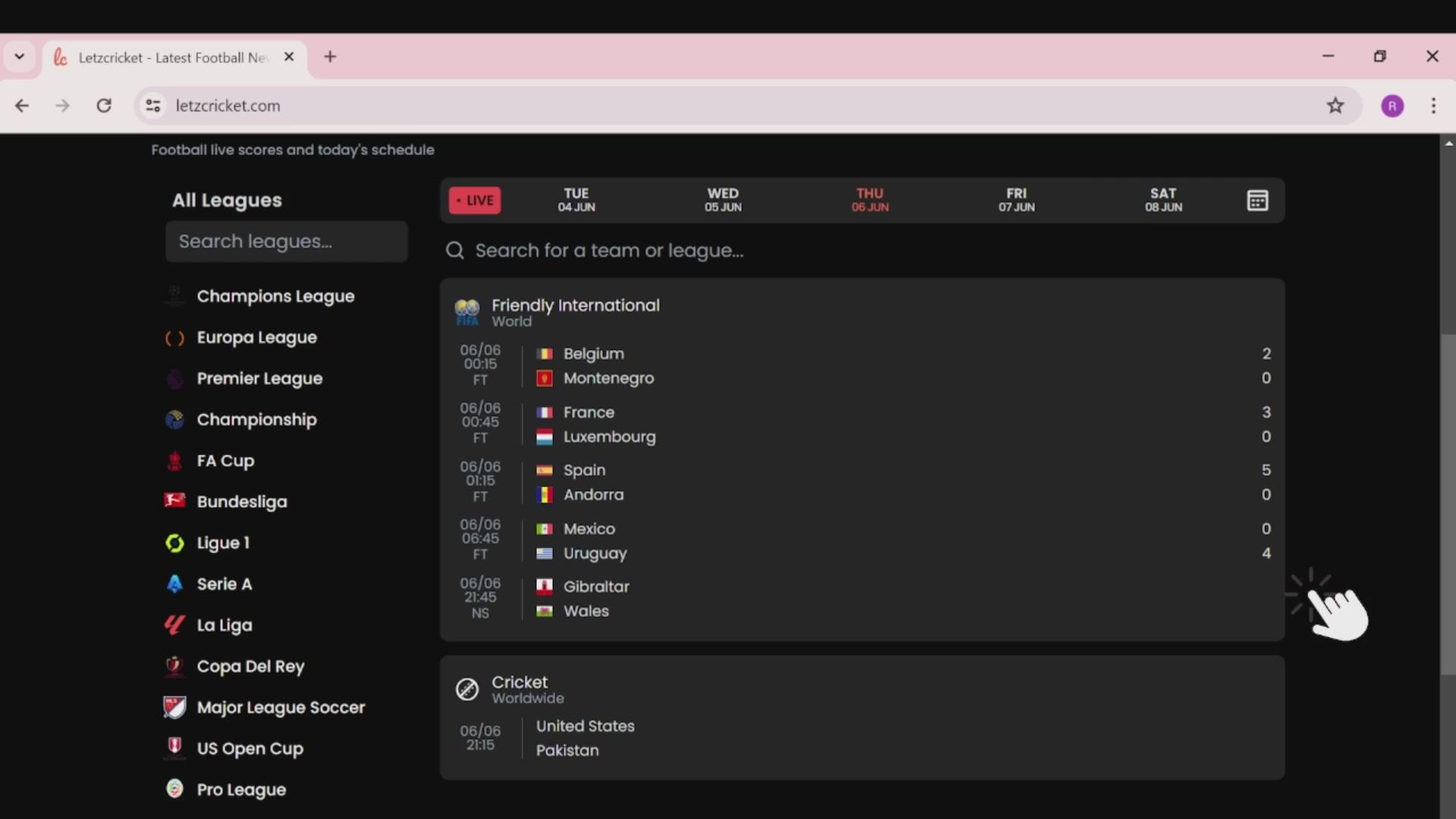1456x819 pixels.
Task: Click the Major League Soccer logo icon
Action: coord(174,707)
